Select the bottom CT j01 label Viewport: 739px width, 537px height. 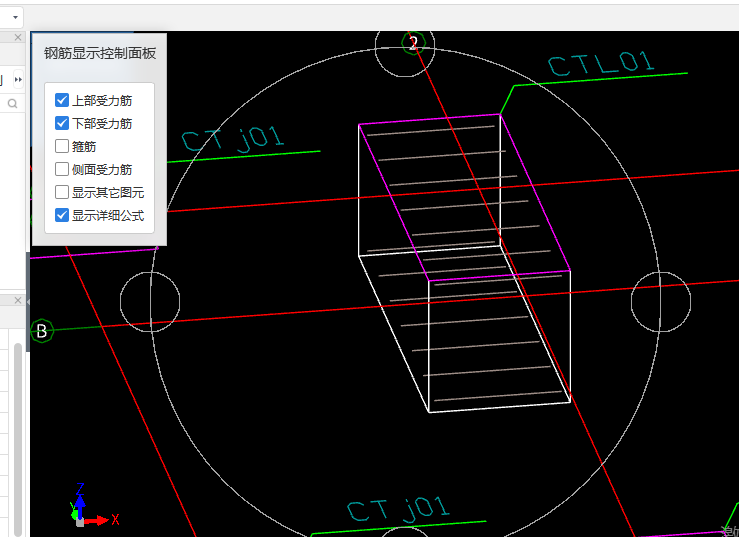[398, 509]
